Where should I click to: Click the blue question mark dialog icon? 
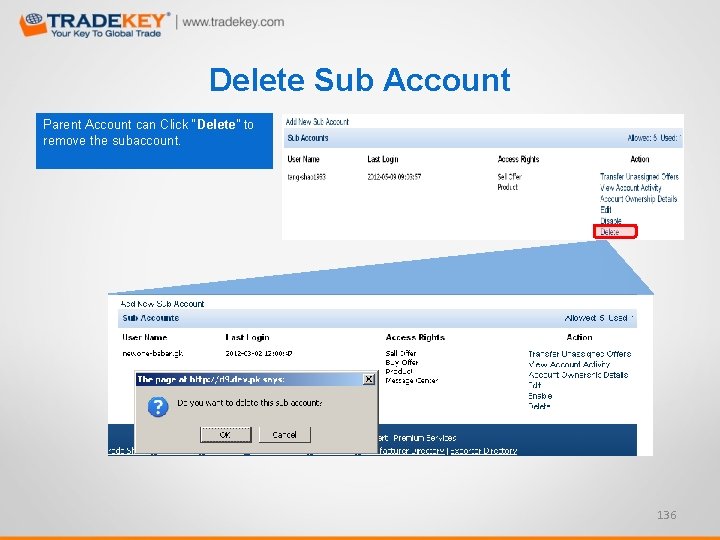[158, 406]
